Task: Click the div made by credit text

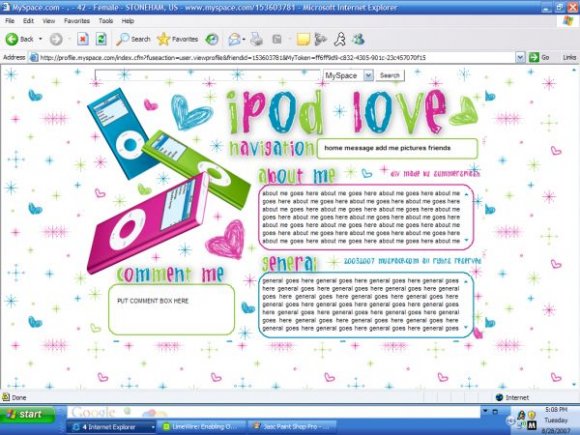Action: pyautogui.click(x=435, y=173)
